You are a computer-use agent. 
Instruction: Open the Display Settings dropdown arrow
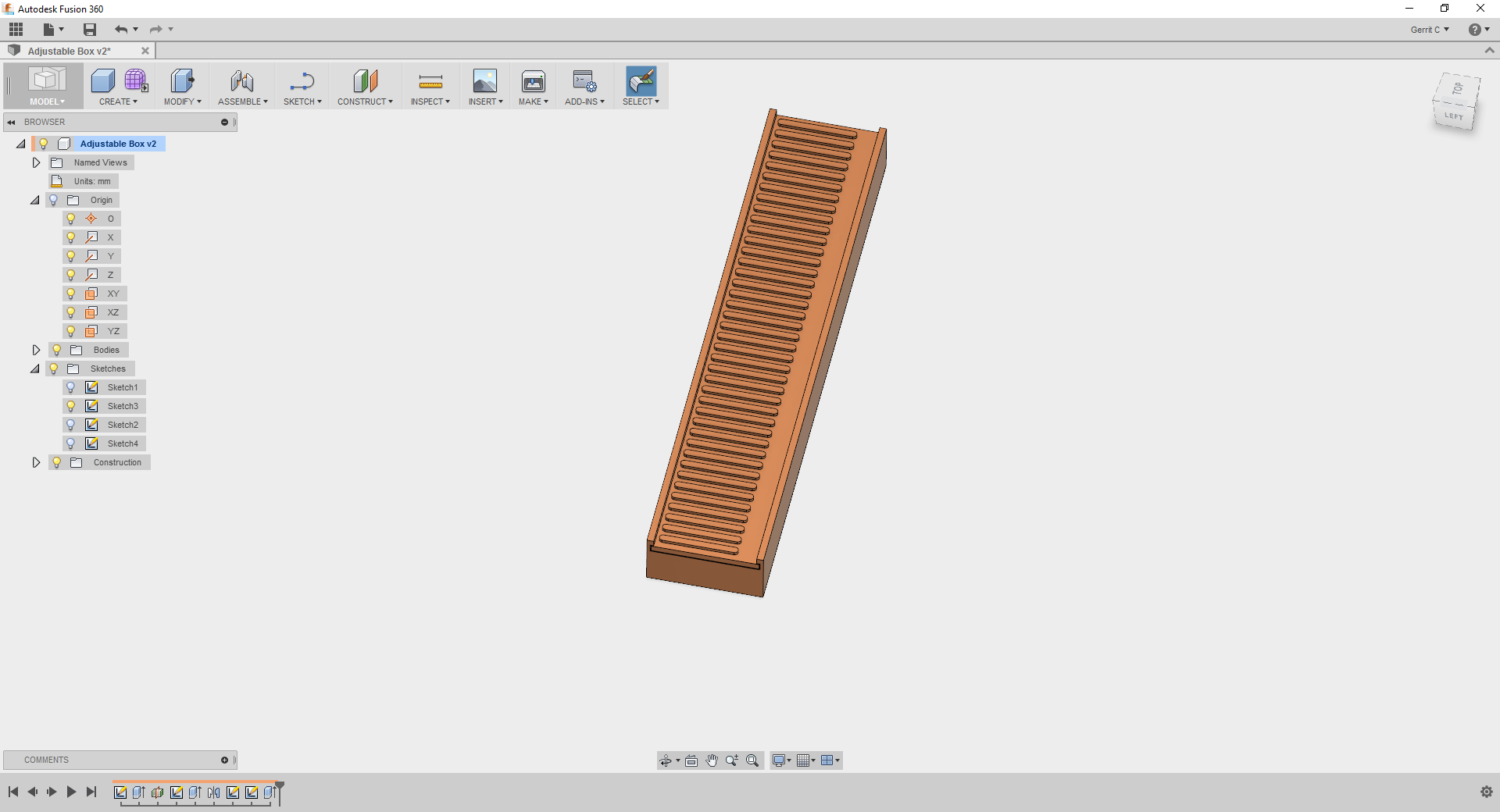787,760
